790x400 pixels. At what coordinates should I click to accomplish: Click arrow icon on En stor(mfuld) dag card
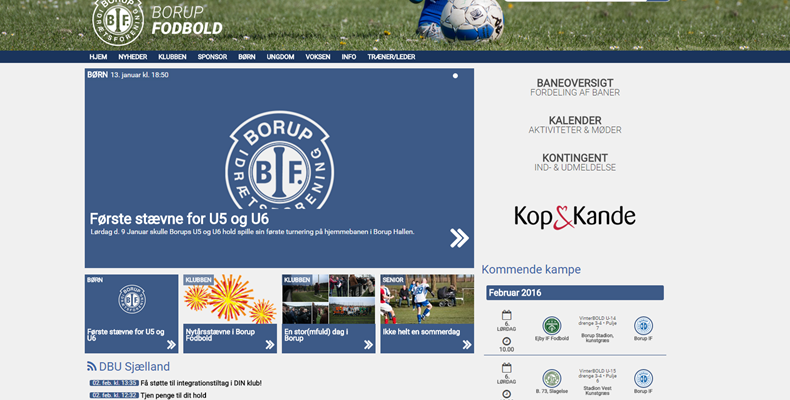click(367, 344)
